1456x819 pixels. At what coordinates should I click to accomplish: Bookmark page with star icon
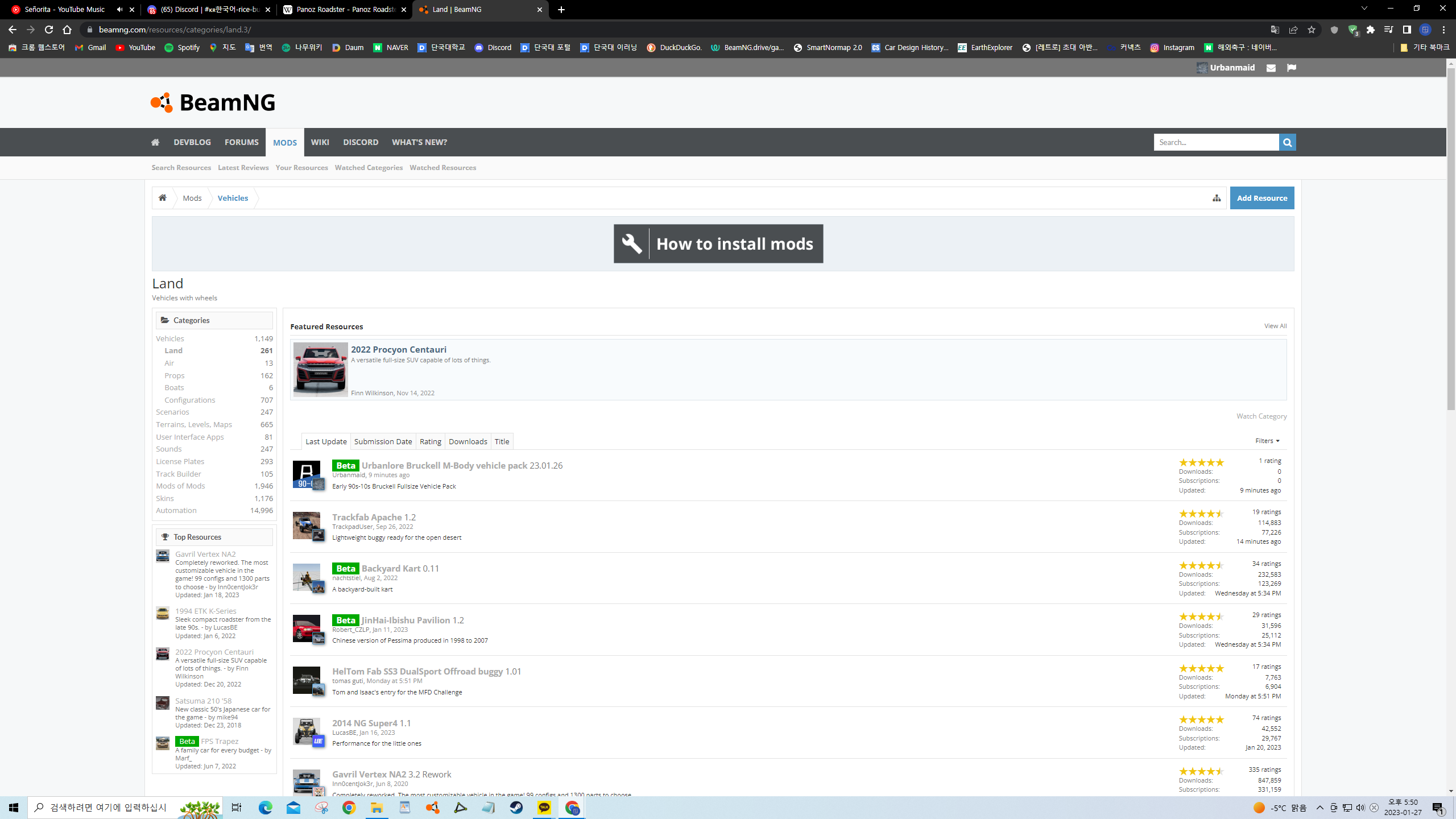pos(1312,30)
